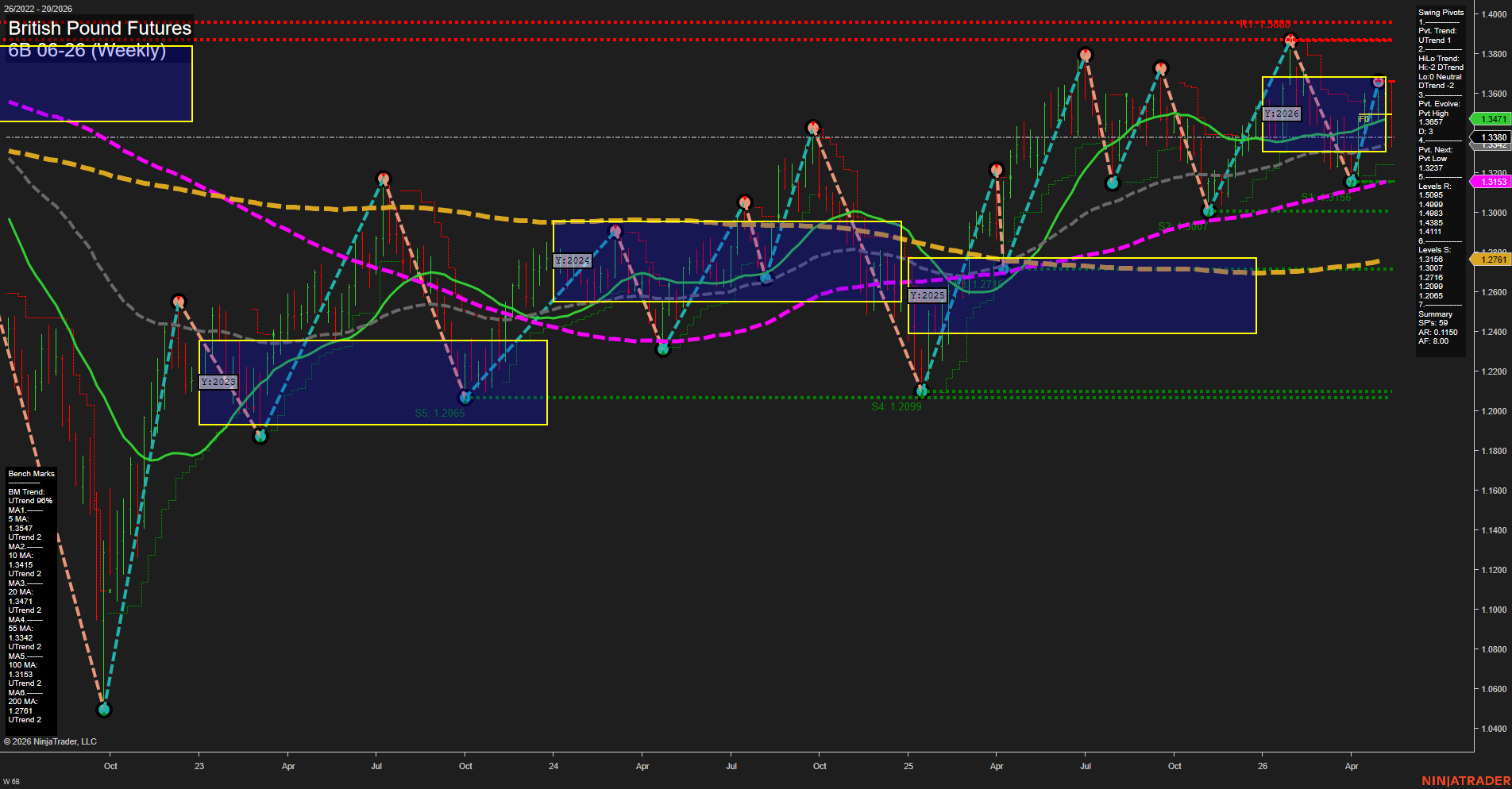Click the British Pound Futures chart title

pyautogui.click(x=100, y=29)
